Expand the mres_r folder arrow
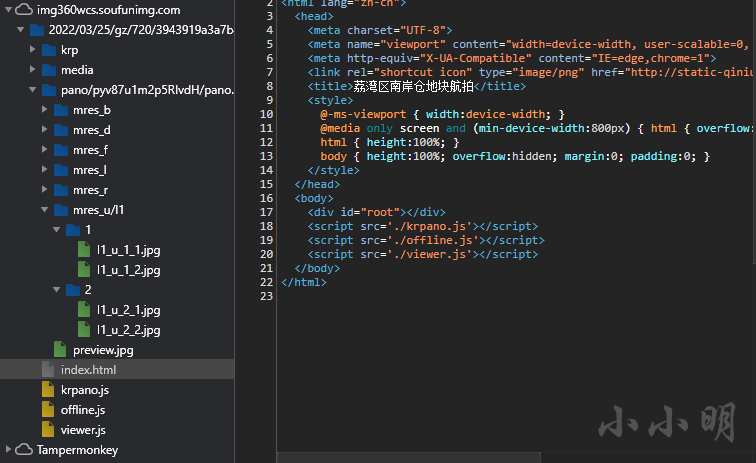This screenshot has height=463, width=756. [x=44, y=190]
